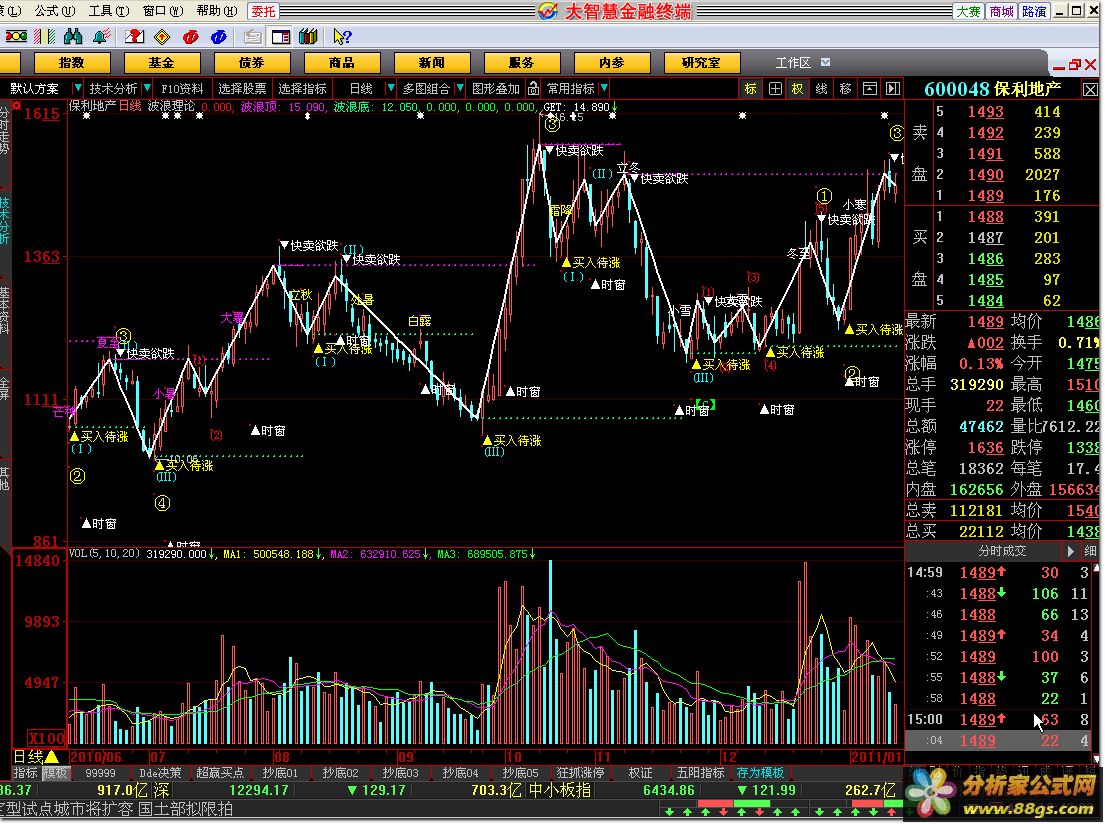Click the F10资料 button
This screenshot has height=824, width=1105.
click(183, 88)
